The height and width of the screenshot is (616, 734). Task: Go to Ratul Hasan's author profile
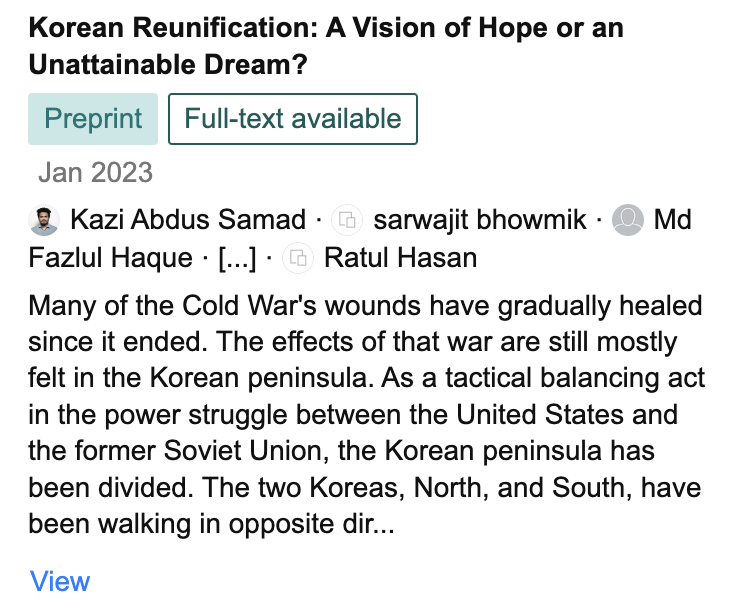400,259
